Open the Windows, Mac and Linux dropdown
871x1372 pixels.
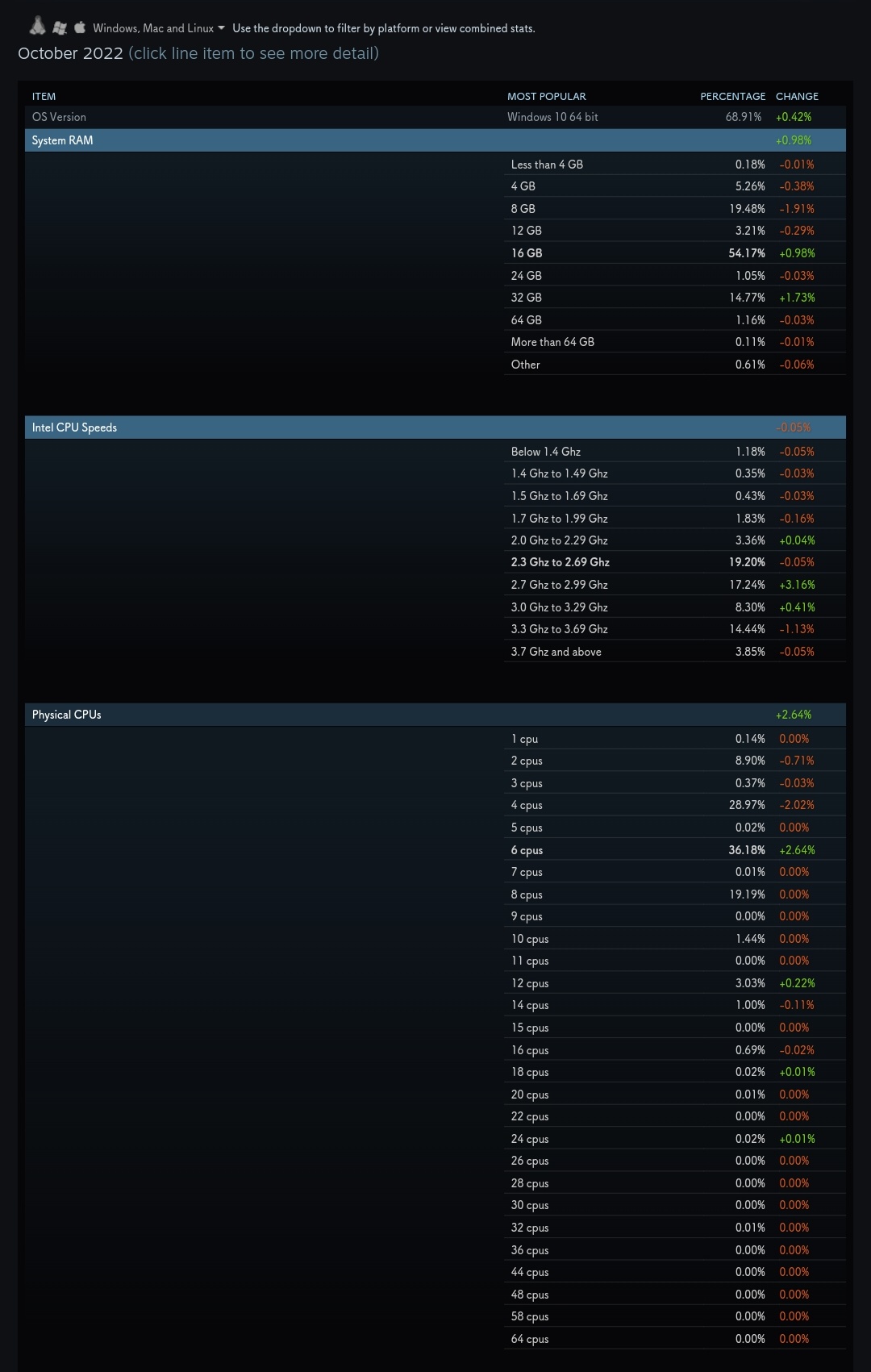click(x=159, y=28)
